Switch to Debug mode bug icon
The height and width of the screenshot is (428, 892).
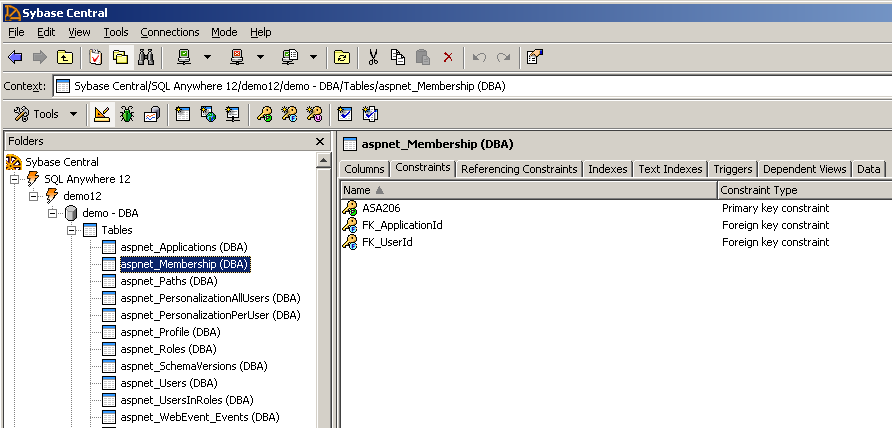tap(127, 114)
